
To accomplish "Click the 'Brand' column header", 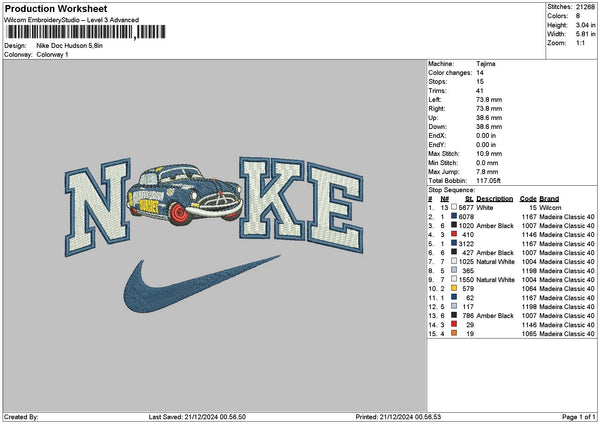I will 549,199.
